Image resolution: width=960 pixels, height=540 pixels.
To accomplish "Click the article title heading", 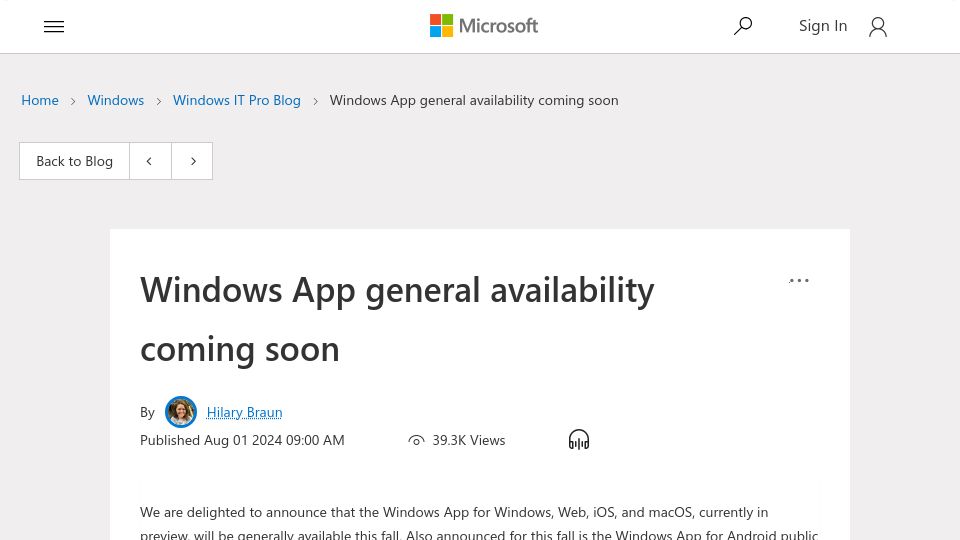I will [397, 319].
